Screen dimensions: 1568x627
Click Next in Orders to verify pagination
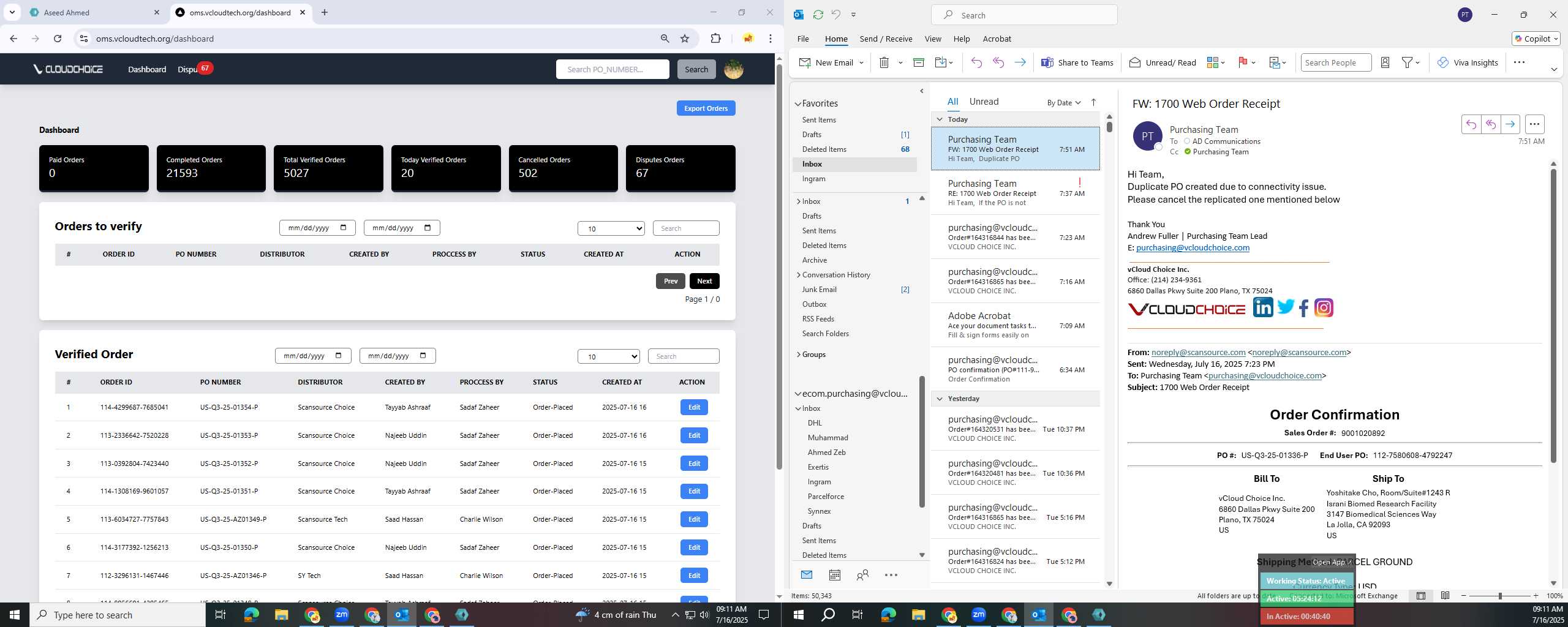[x=704, y=281]
